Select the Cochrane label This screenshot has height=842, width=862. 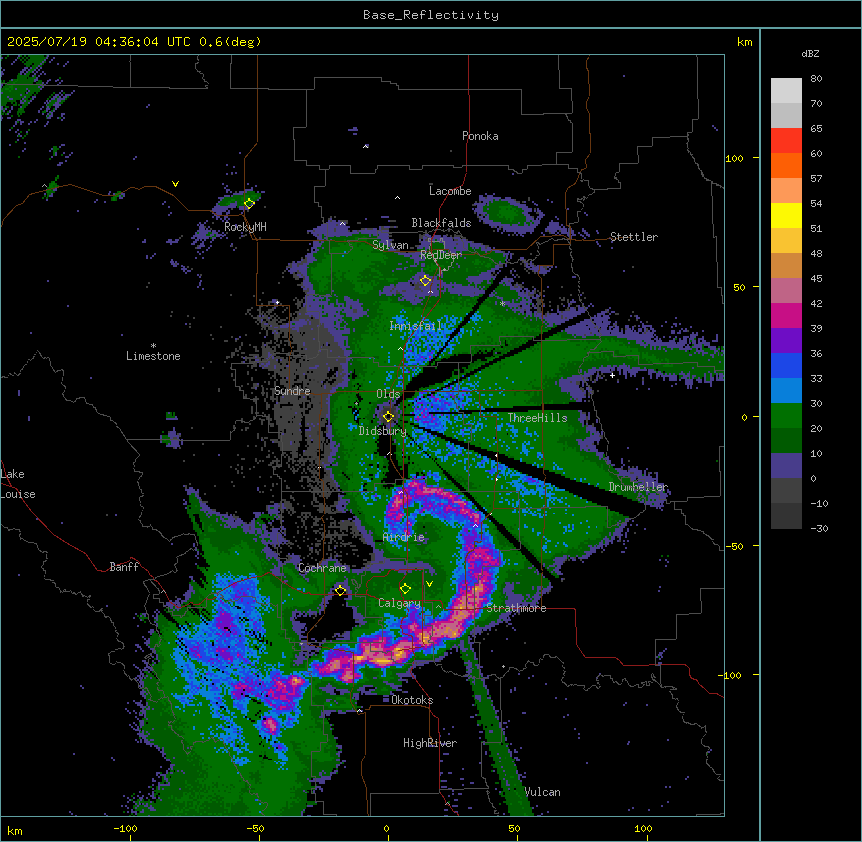322,568
